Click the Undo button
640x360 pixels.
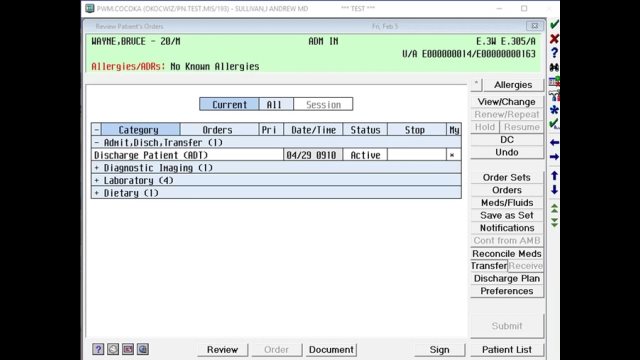point(507,152)
